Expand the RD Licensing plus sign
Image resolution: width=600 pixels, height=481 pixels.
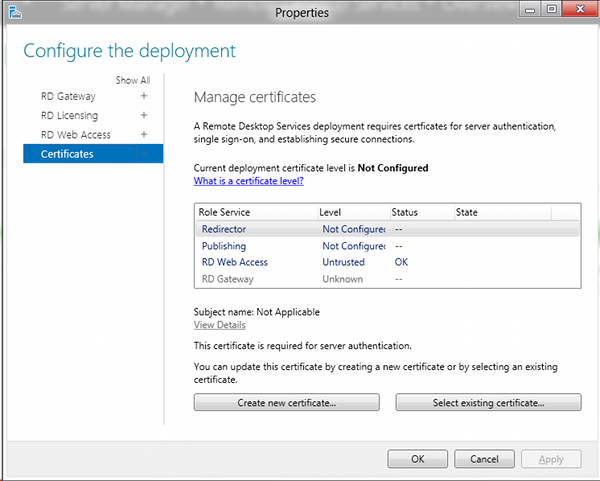(144, 115)
